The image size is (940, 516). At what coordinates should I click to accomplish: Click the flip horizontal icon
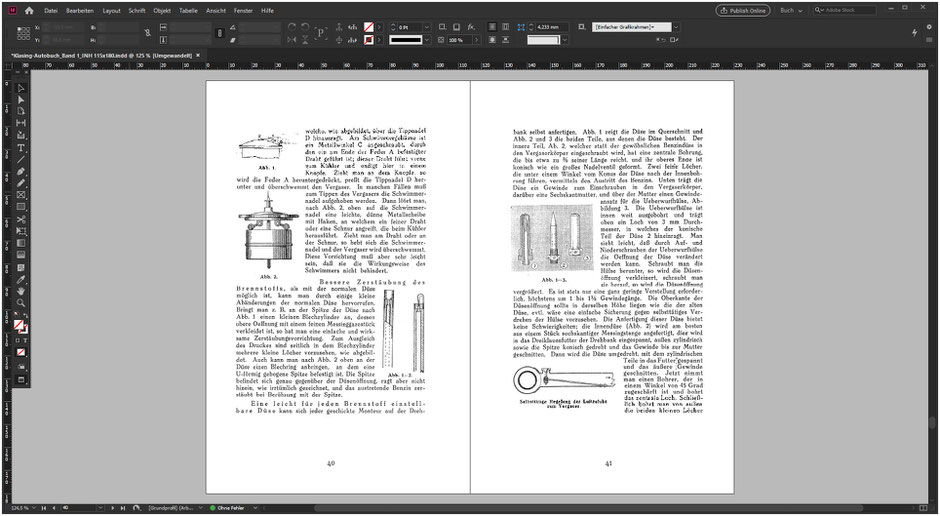tap(291, 40)
